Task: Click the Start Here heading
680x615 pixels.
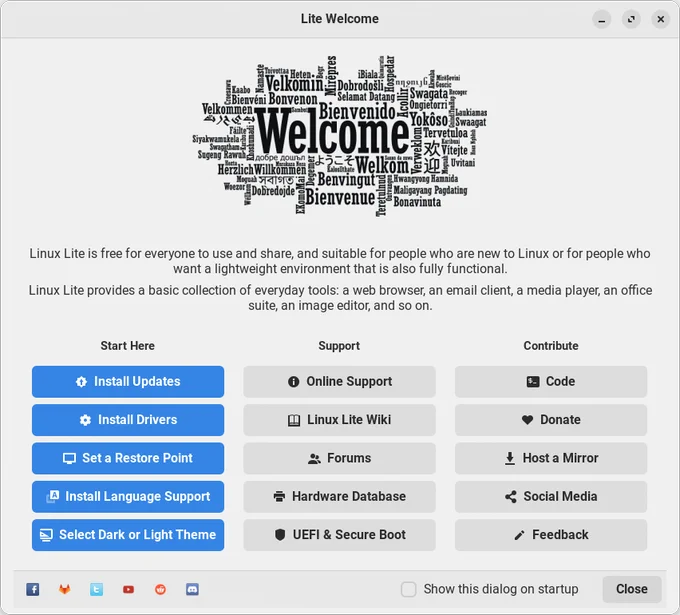Action: [x=128, y=346]
